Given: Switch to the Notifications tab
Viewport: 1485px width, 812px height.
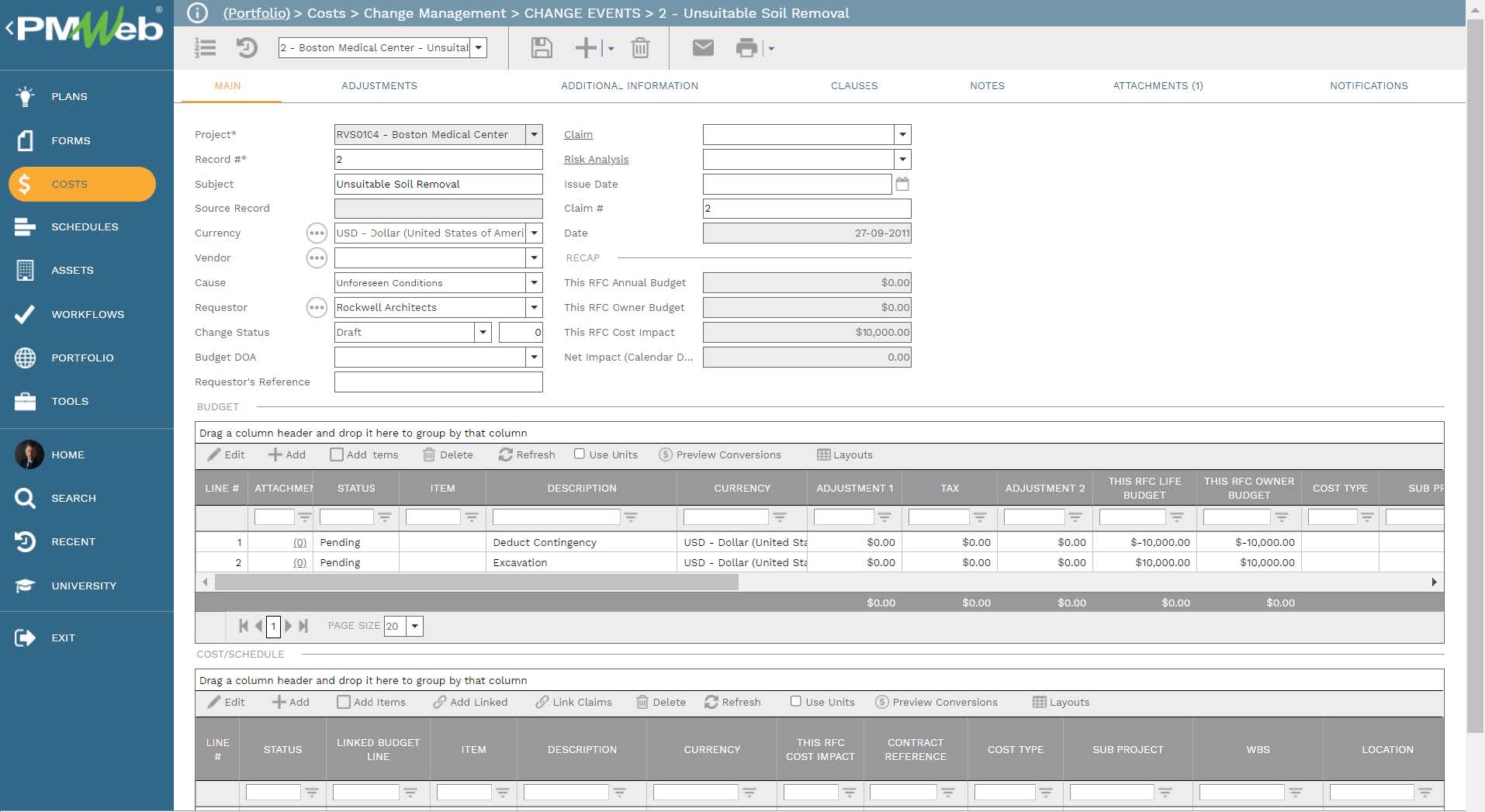Looking at the screenshot, I should click(x=1369, y=85).
